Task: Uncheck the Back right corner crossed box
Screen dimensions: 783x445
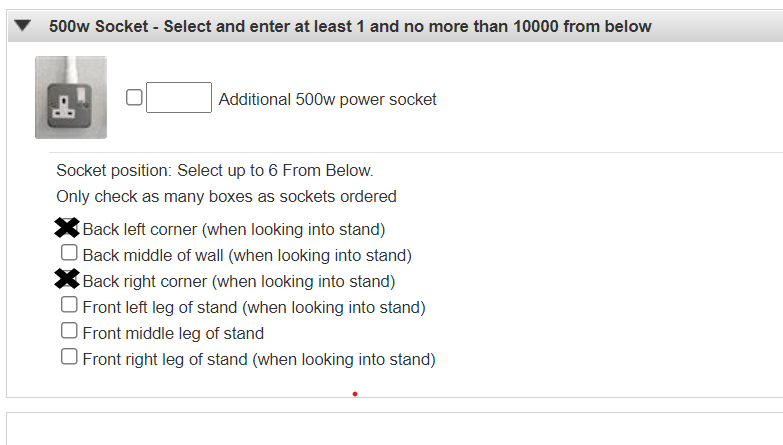Action: point(67,279)
